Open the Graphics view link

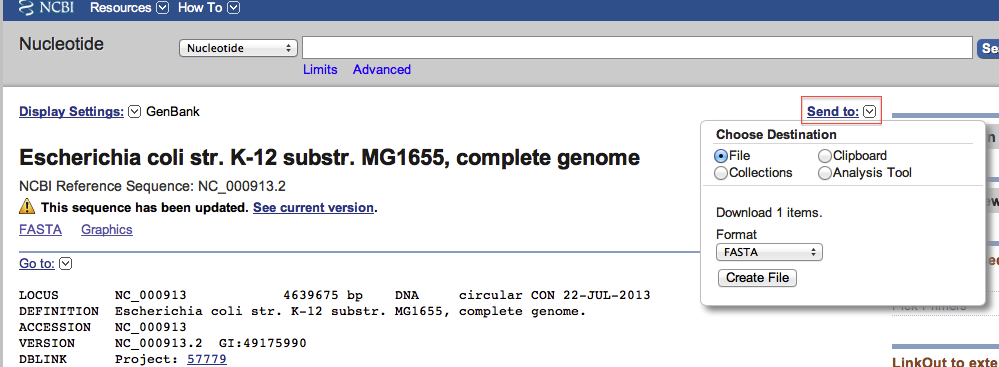pyautogui.click(x=106, y=230)
